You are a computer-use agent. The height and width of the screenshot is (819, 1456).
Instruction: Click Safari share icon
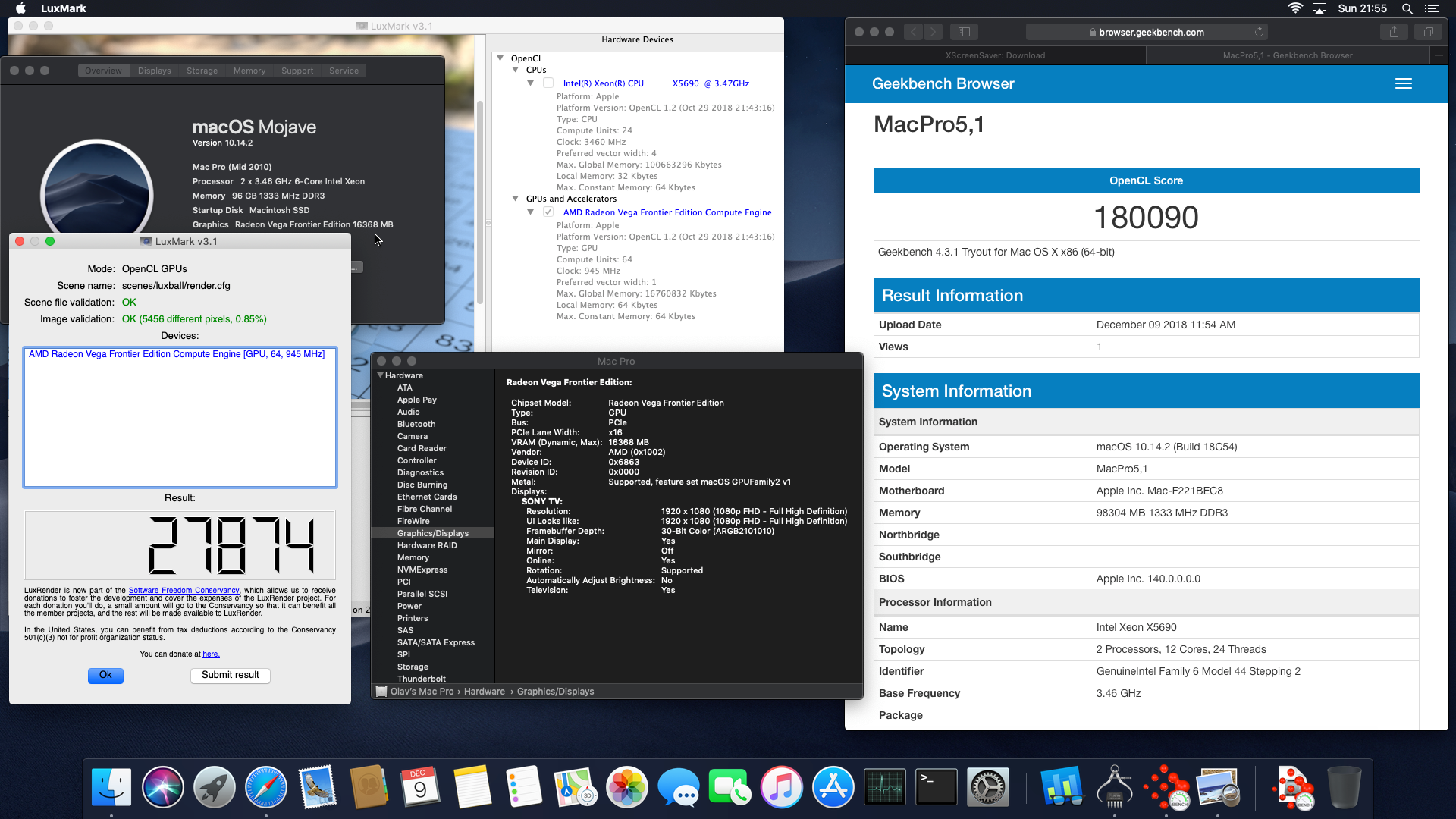(1394, 32)
